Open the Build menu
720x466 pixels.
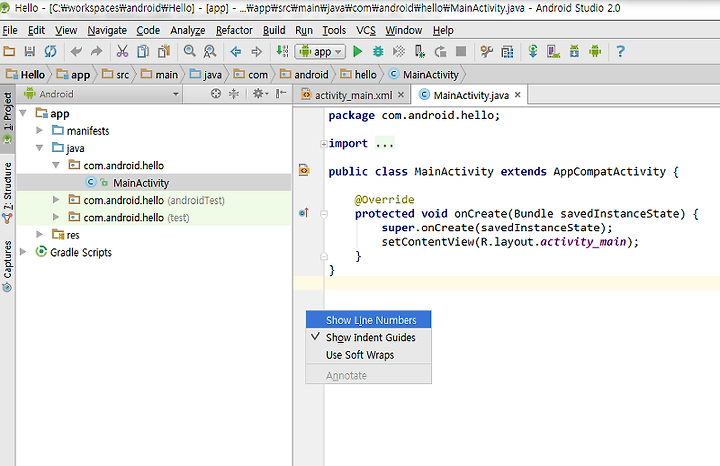(274, 30)
